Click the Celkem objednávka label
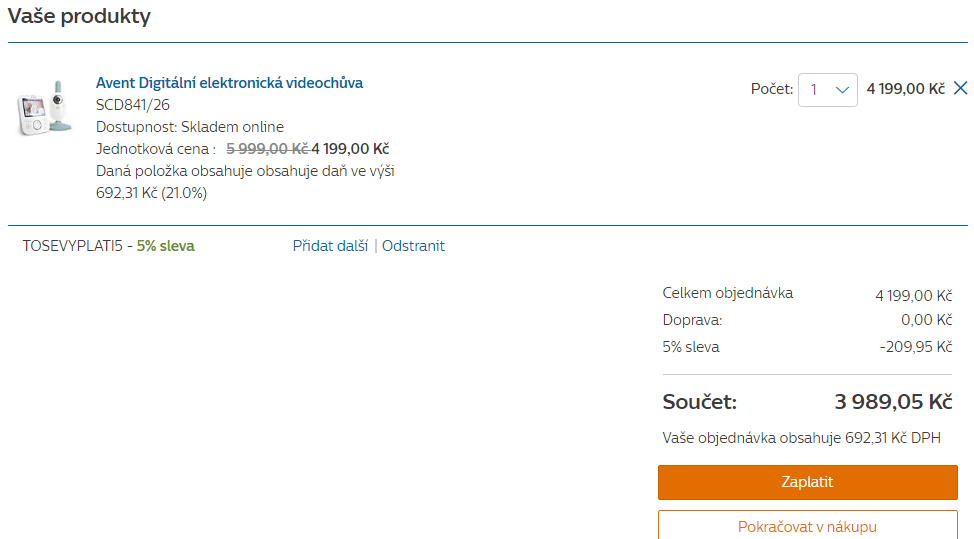The image size is (974, 539). 727,293
